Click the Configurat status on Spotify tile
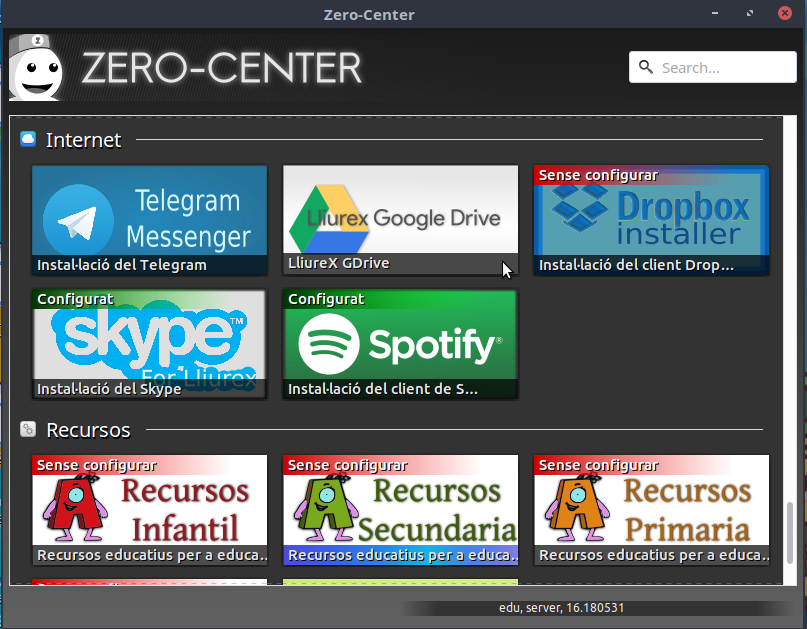The width and height of the screenshot is (807, 629). click(327, 299)
